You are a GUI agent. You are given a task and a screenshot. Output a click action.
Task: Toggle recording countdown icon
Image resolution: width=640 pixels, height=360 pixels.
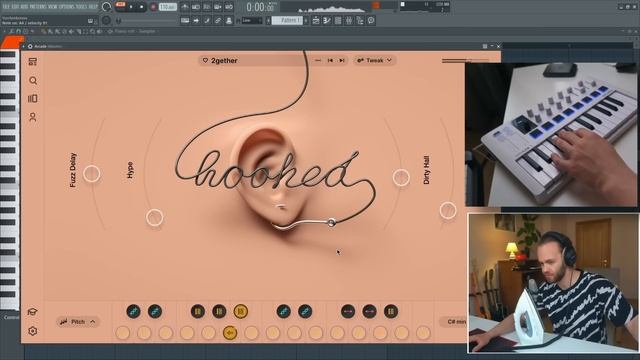(207, 7)
